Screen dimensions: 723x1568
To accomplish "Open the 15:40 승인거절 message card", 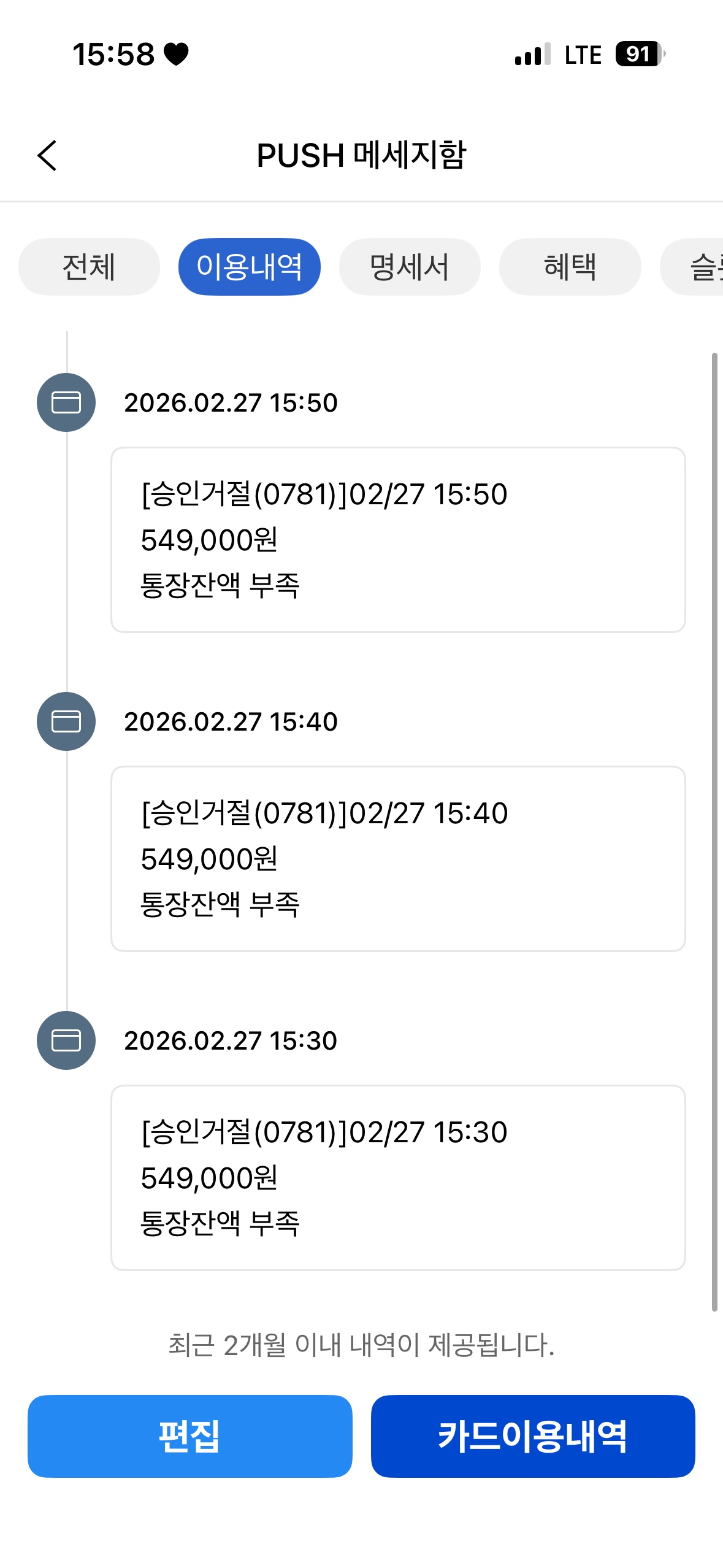I will coord(397,859).
